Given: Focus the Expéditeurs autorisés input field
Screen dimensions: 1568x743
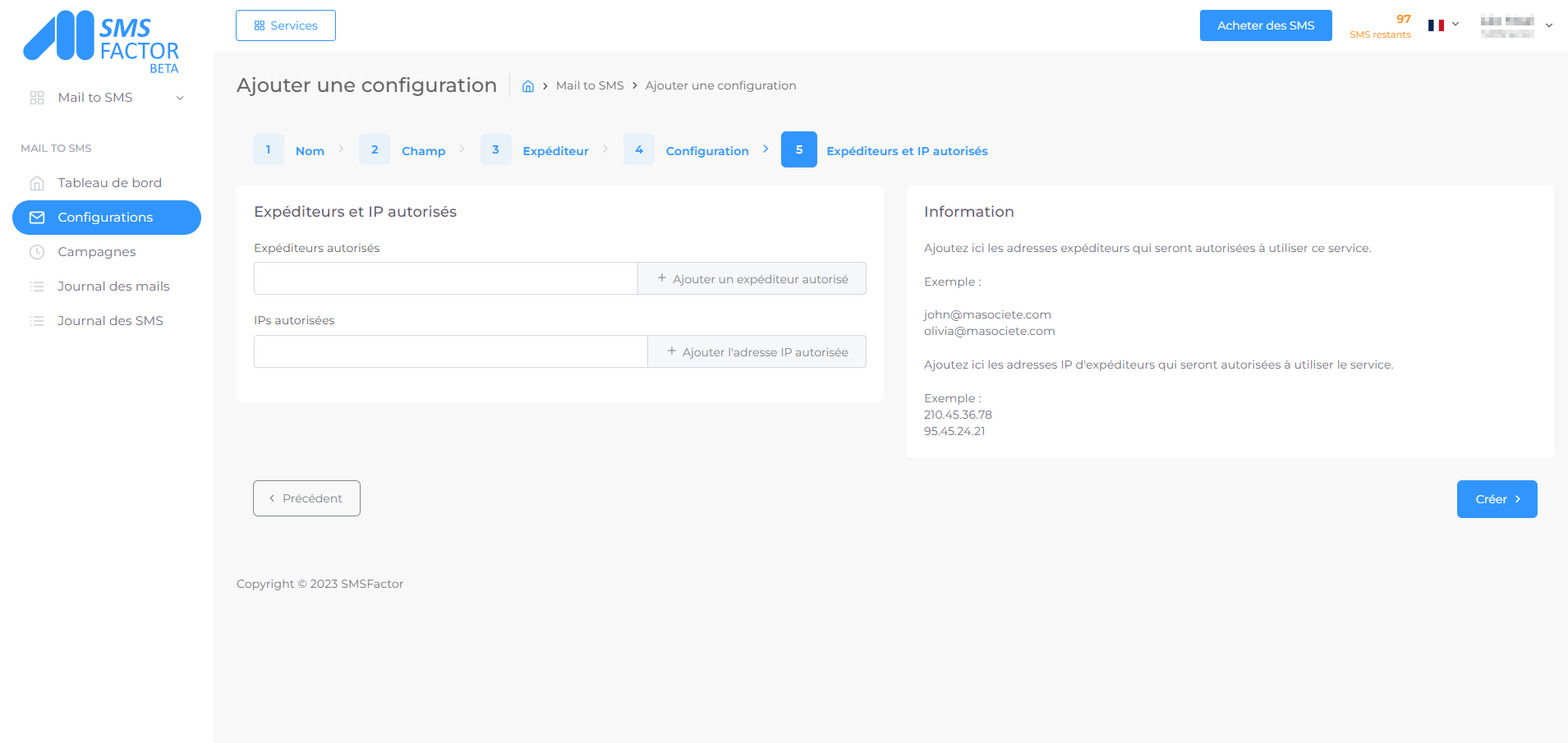Looking at the screenshot, I should [x=445, y=279].
